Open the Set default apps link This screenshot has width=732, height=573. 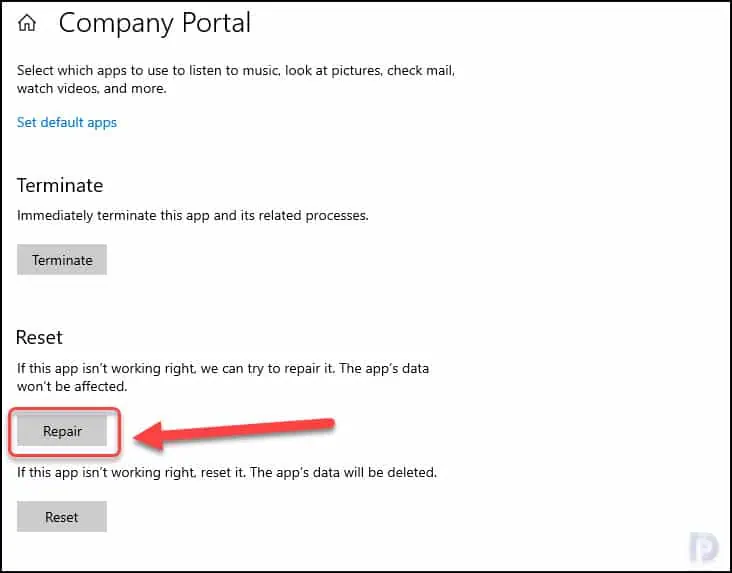click(67, 122)
